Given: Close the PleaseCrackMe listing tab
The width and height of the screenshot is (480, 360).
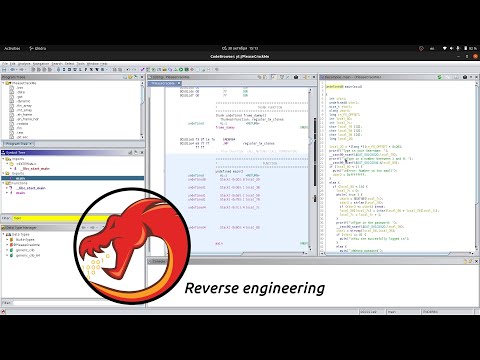Looking at the screenshot, I should pyautogui.click(x=179, y=83).
